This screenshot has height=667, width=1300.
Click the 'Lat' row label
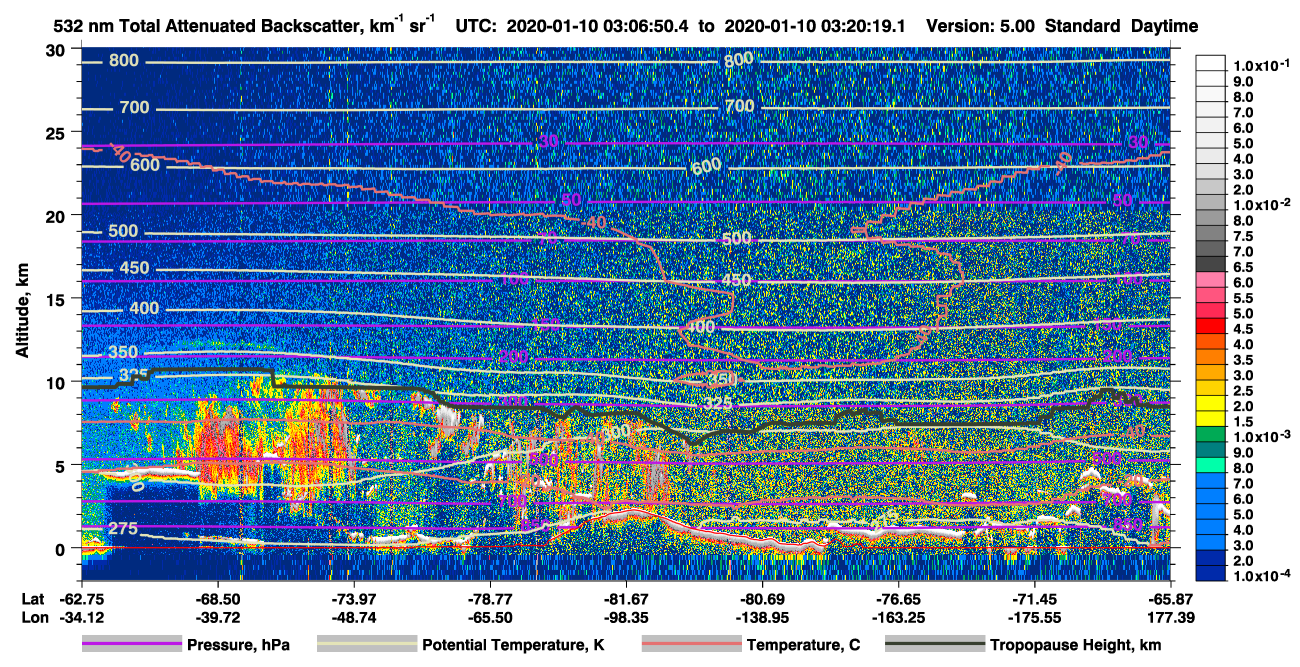[33, 598]
